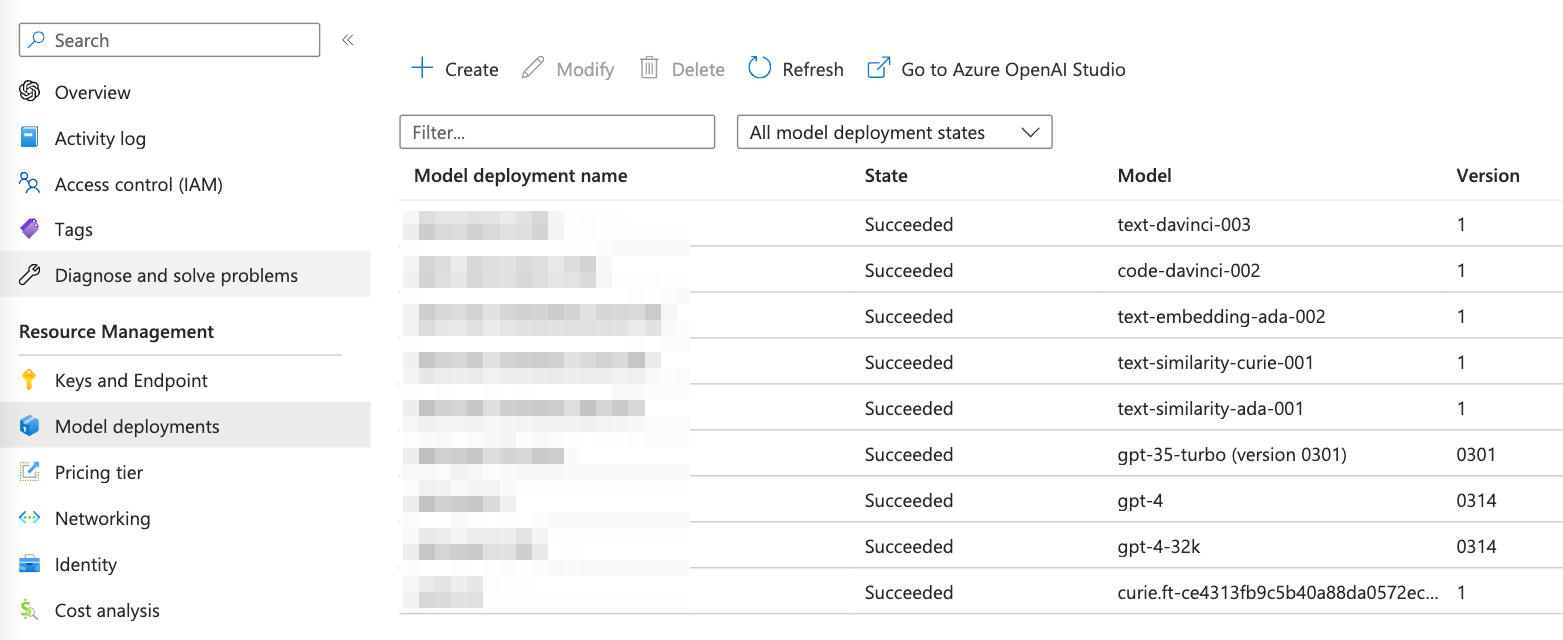Click the Identity briefcase icon

(30, 564)
